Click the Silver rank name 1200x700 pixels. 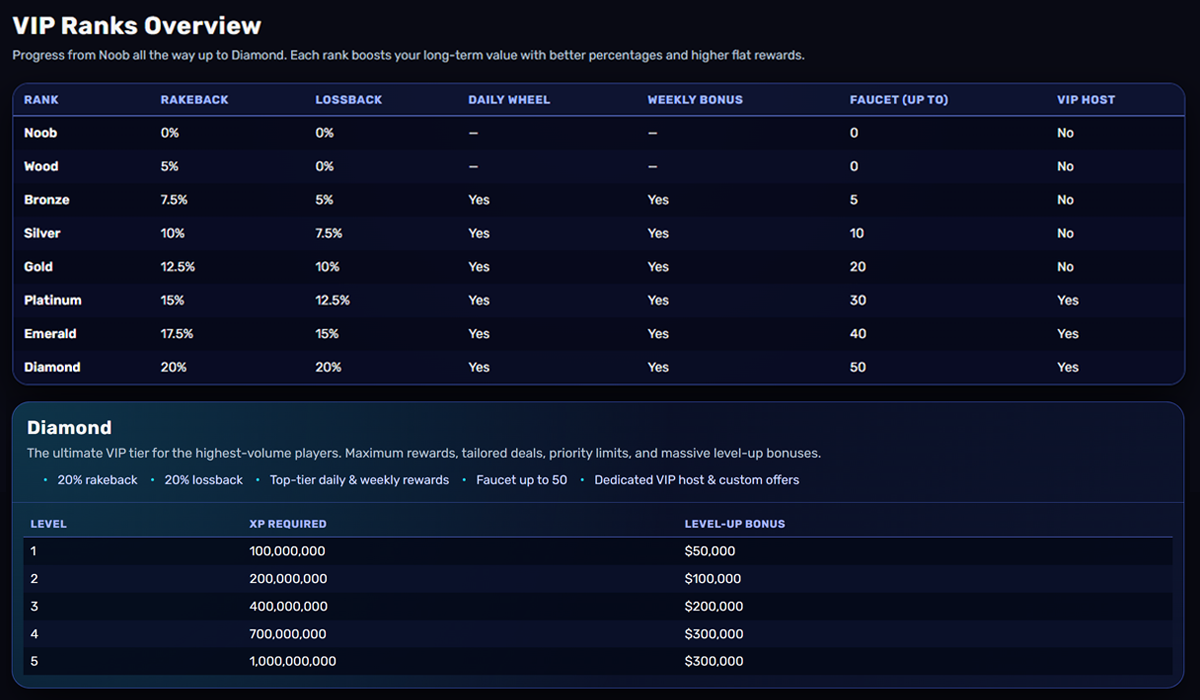click(43, 233)
